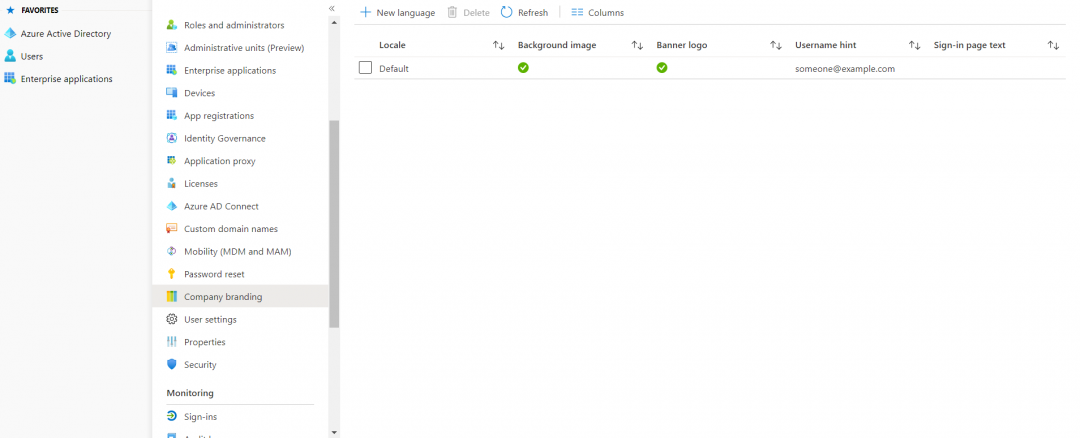This screenshot has height=438, width=1080.
Task: Sort by the Sign-in page text arrows
Action: 1053,45
